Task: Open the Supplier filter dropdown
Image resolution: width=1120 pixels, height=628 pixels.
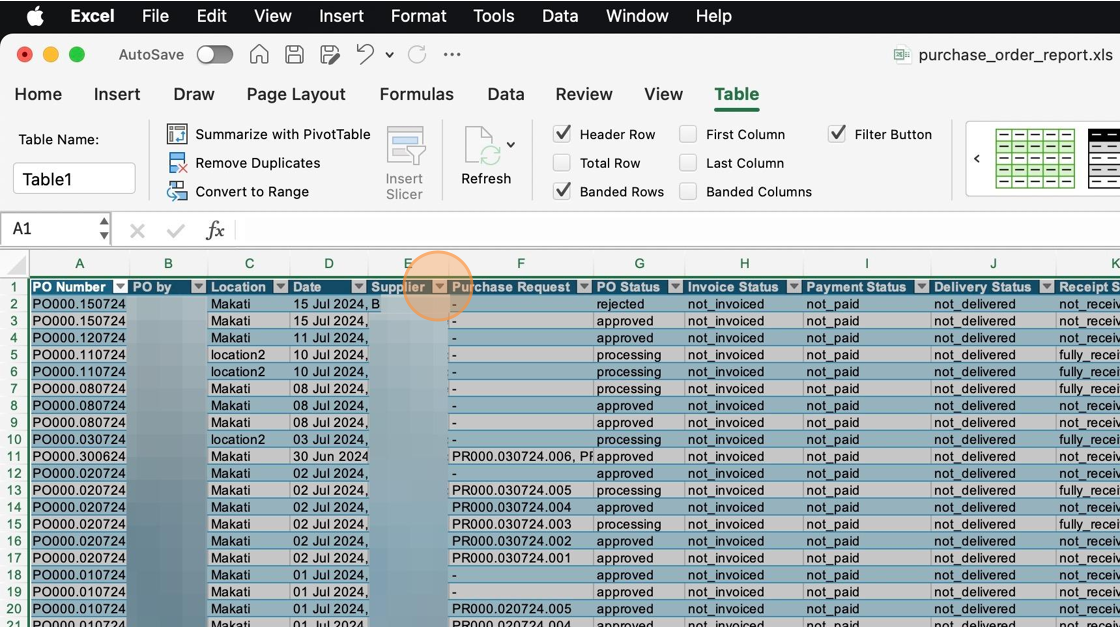Action: pyautogui.click(x=440, y=286)
